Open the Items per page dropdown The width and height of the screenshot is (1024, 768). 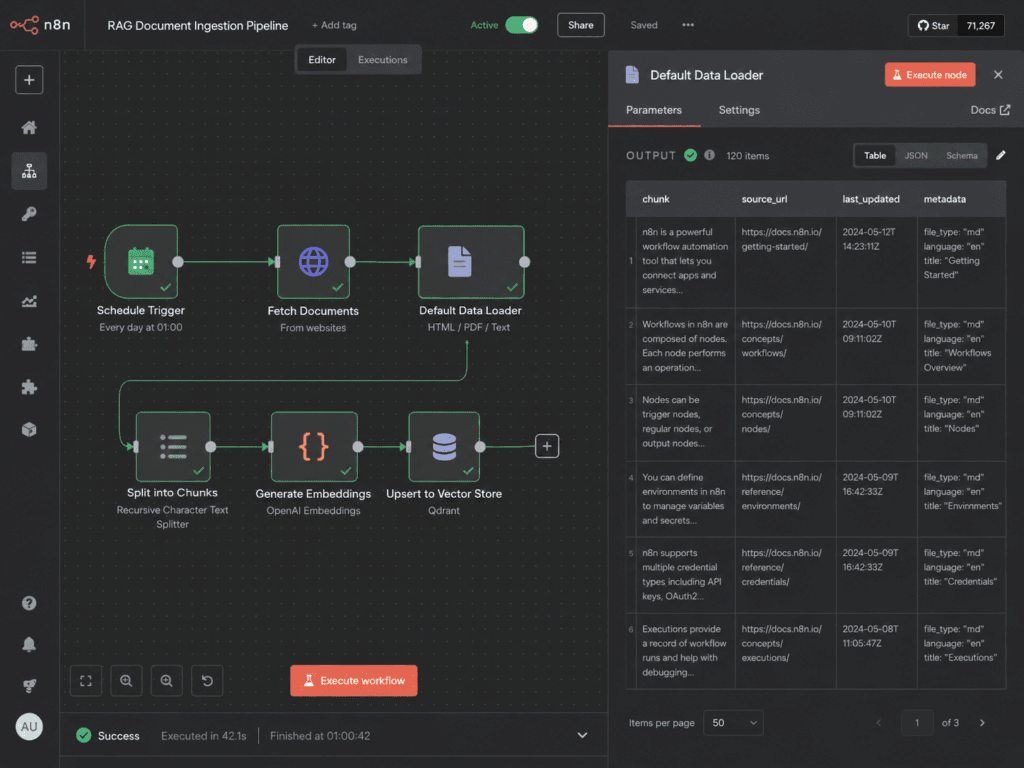coord(733,723)
